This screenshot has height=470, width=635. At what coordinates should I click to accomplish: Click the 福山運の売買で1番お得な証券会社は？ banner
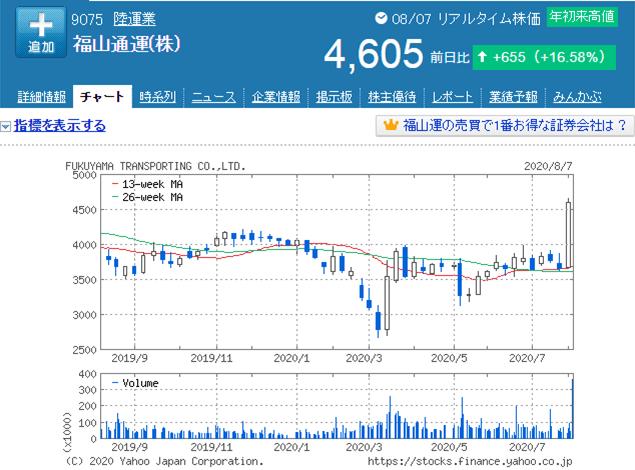click(505, 125)
